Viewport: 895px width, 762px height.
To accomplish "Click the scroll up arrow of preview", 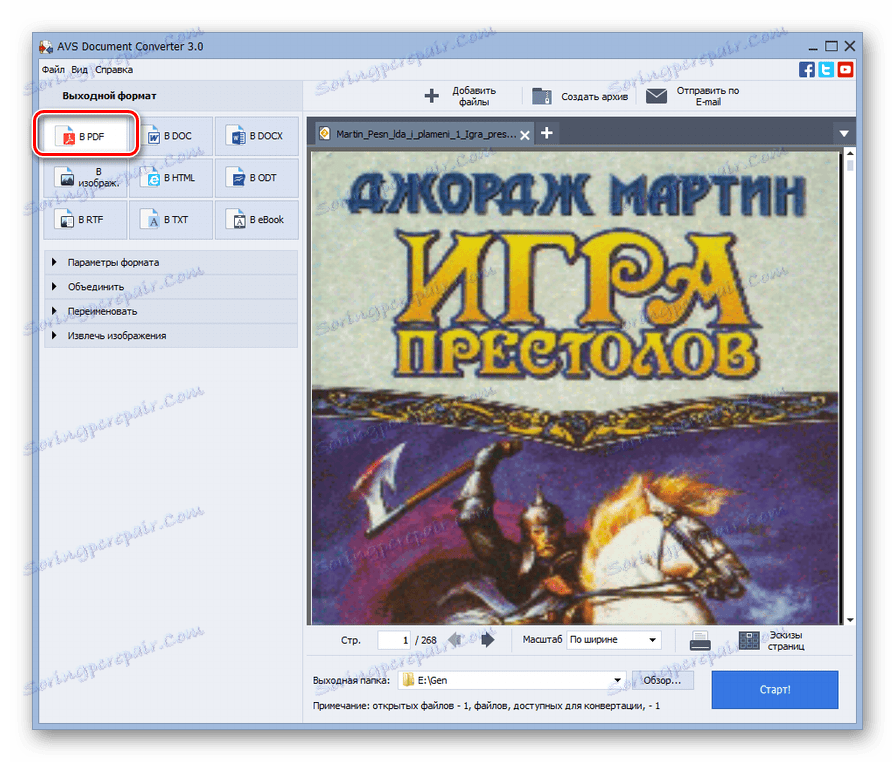I will (850, 153).
